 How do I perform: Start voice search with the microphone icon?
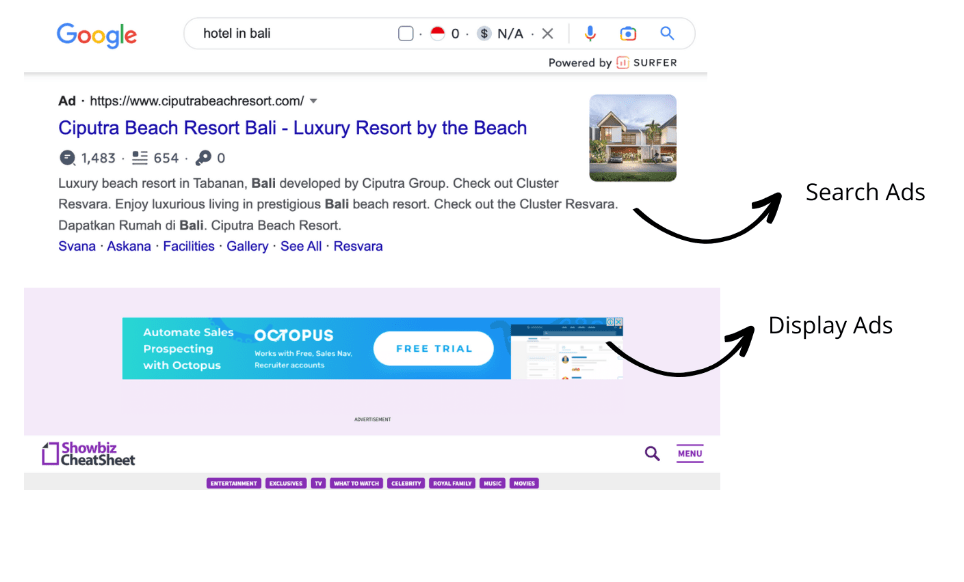[590, 33]
